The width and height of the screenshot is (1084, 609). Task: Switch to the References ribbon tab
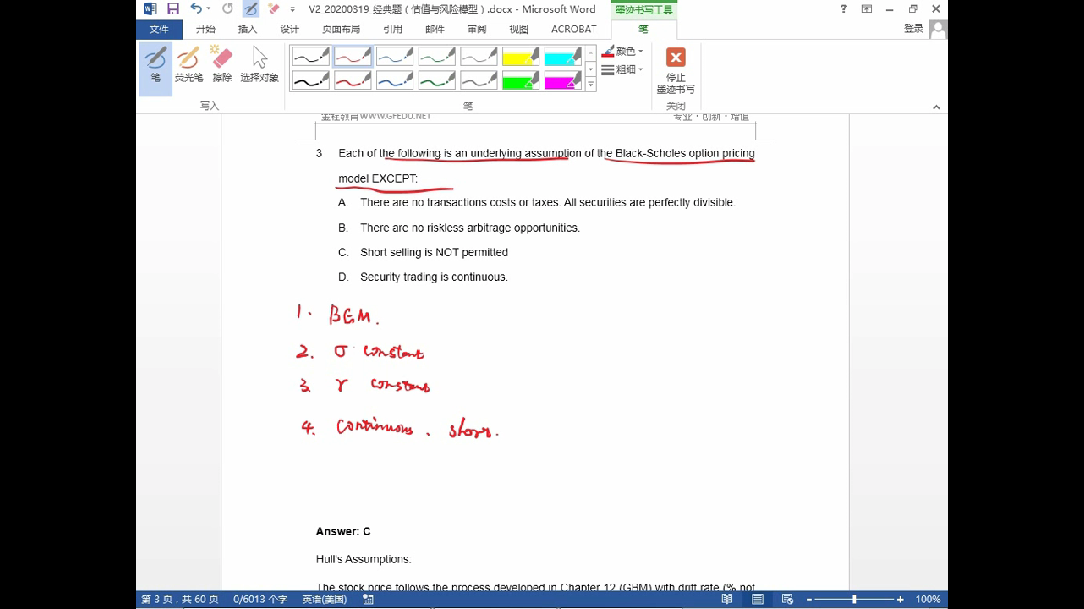(x=393, y=29)
